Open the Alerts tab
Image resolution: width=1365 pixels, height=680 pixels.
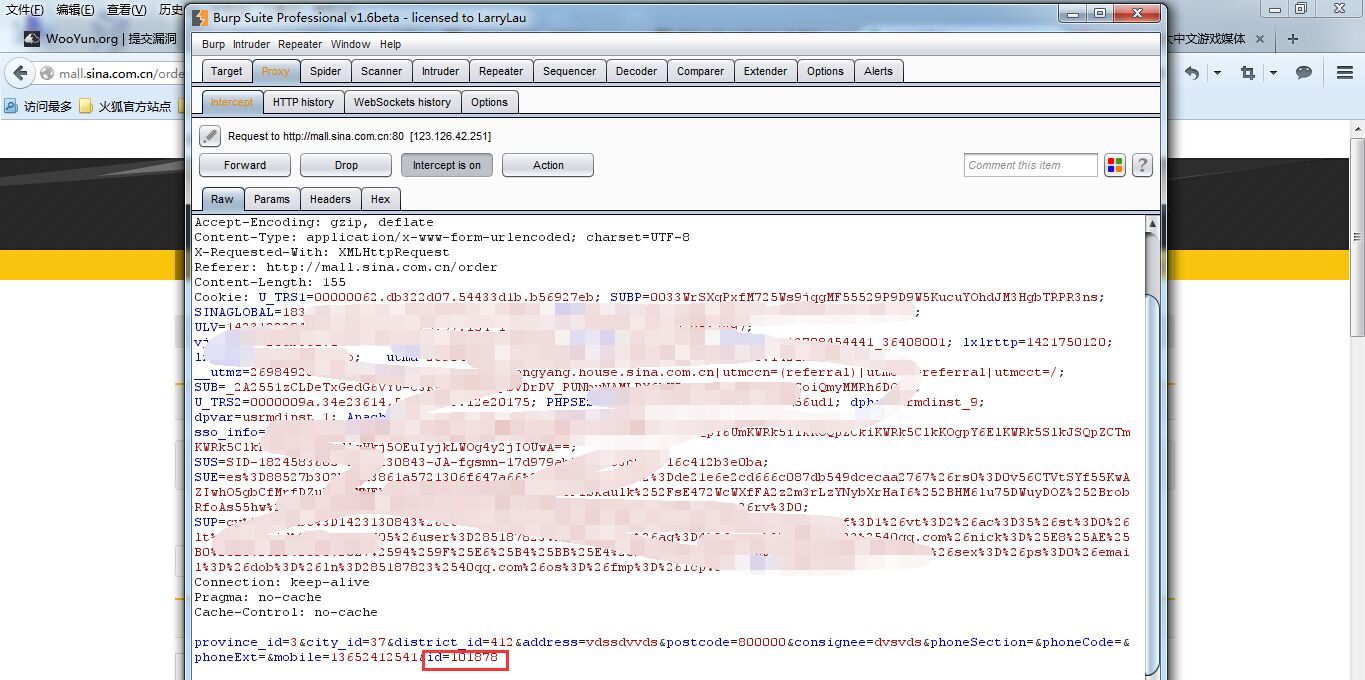878,71
